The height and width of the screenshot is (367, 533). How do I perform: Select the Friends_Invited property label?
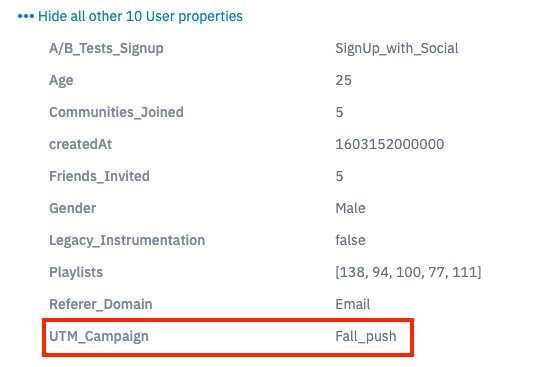[x=99, y=176]
